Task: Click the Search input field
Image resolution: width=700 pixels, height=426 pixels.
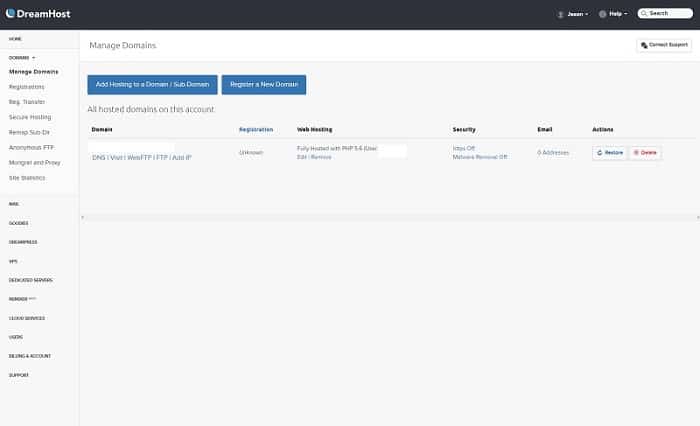Action: coord(665,13)
